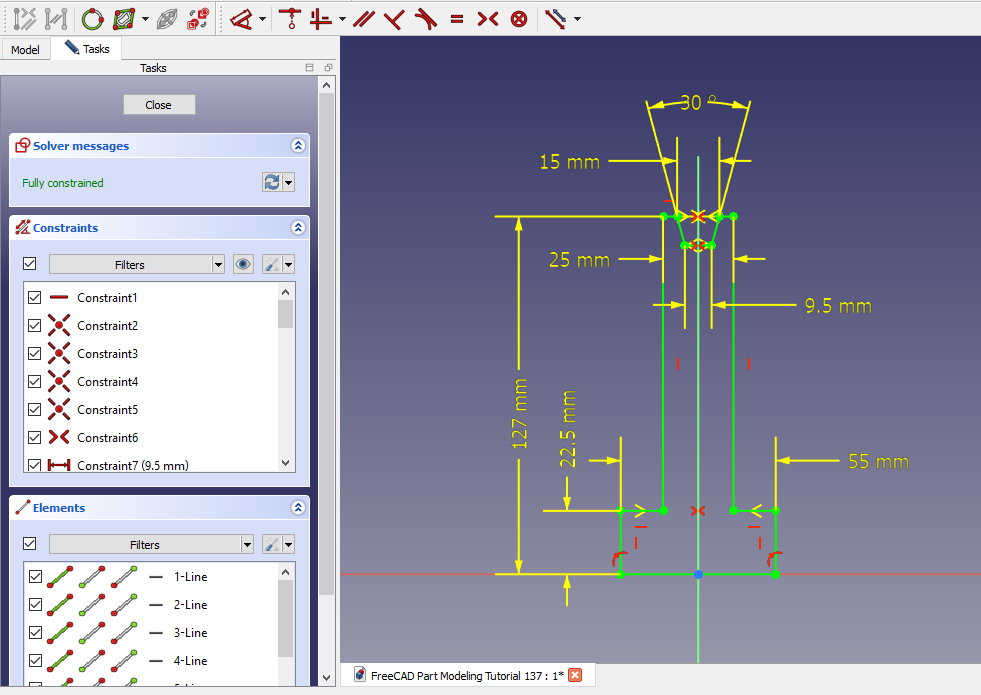
Task: Click the parallel constraint icon
Action: pyautogui.click(x=363, y=18)
